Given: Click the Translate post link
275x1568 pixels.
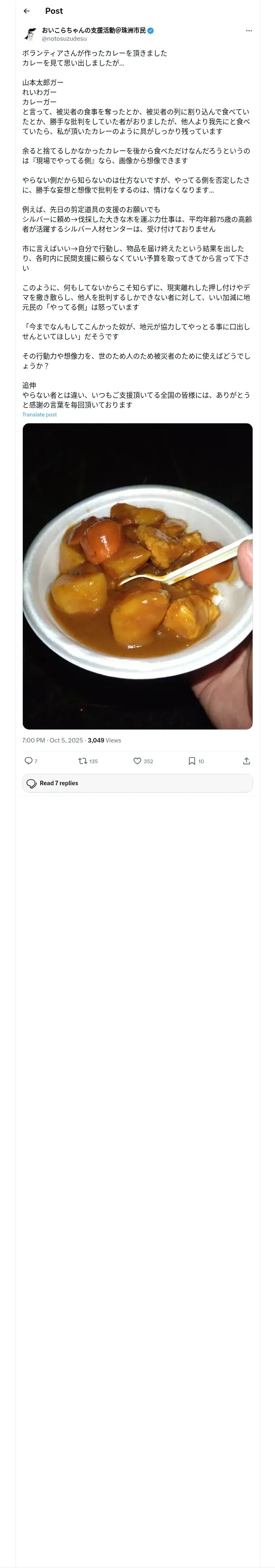Looking at the screenshot, I should [39, 414].
